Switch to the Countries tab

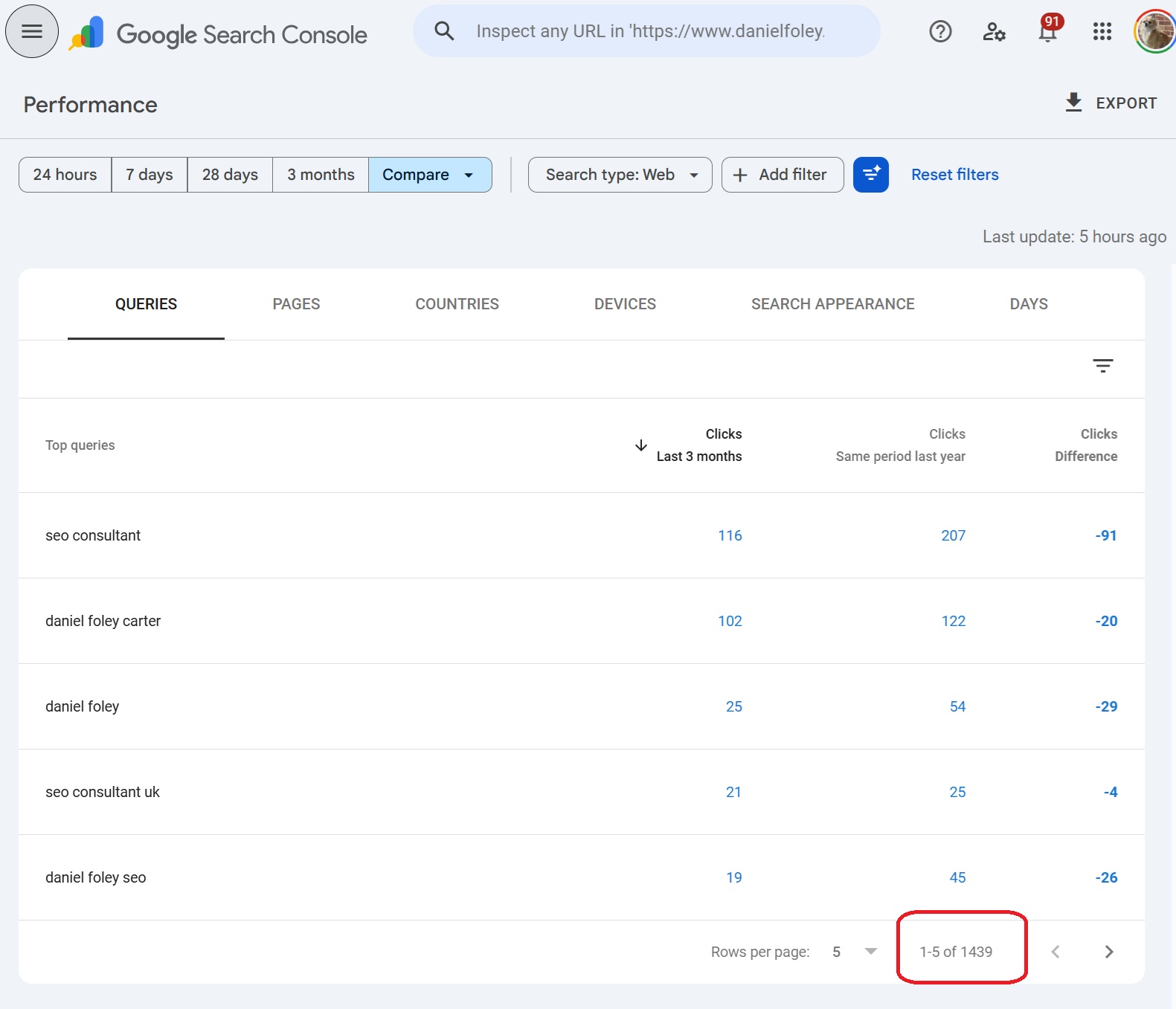pos(457,304)
